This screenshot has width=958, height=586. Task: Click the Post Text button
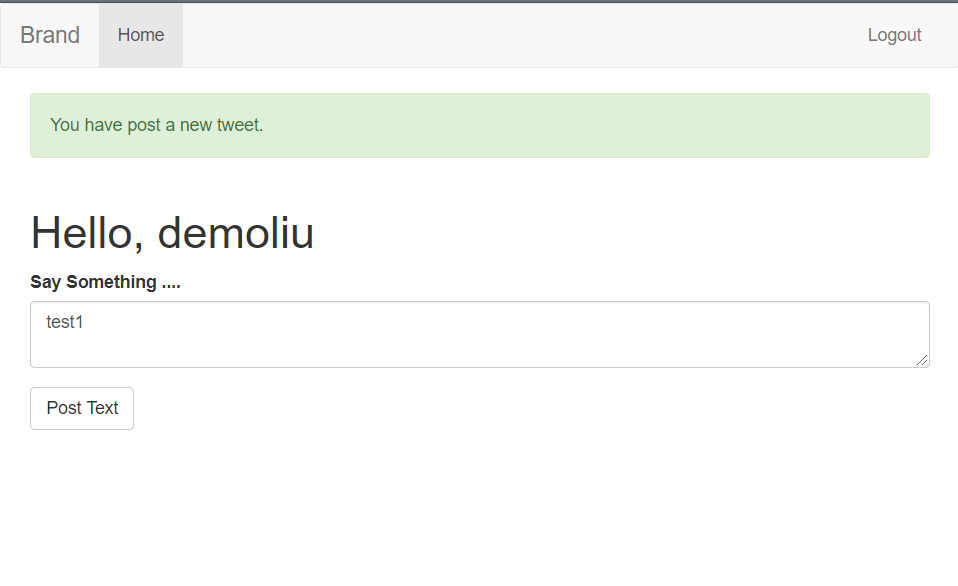[82, 408]
